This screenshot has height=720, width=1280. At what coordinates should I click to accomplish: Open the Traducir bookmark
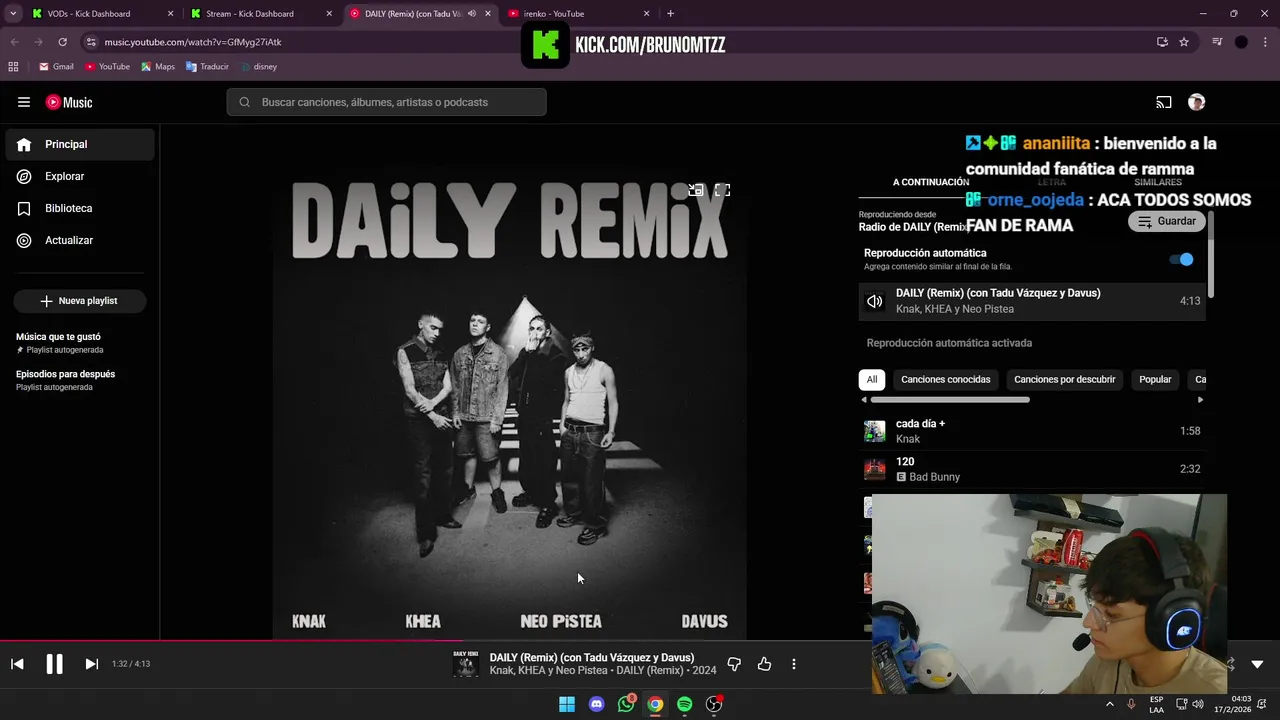(207, 67)
